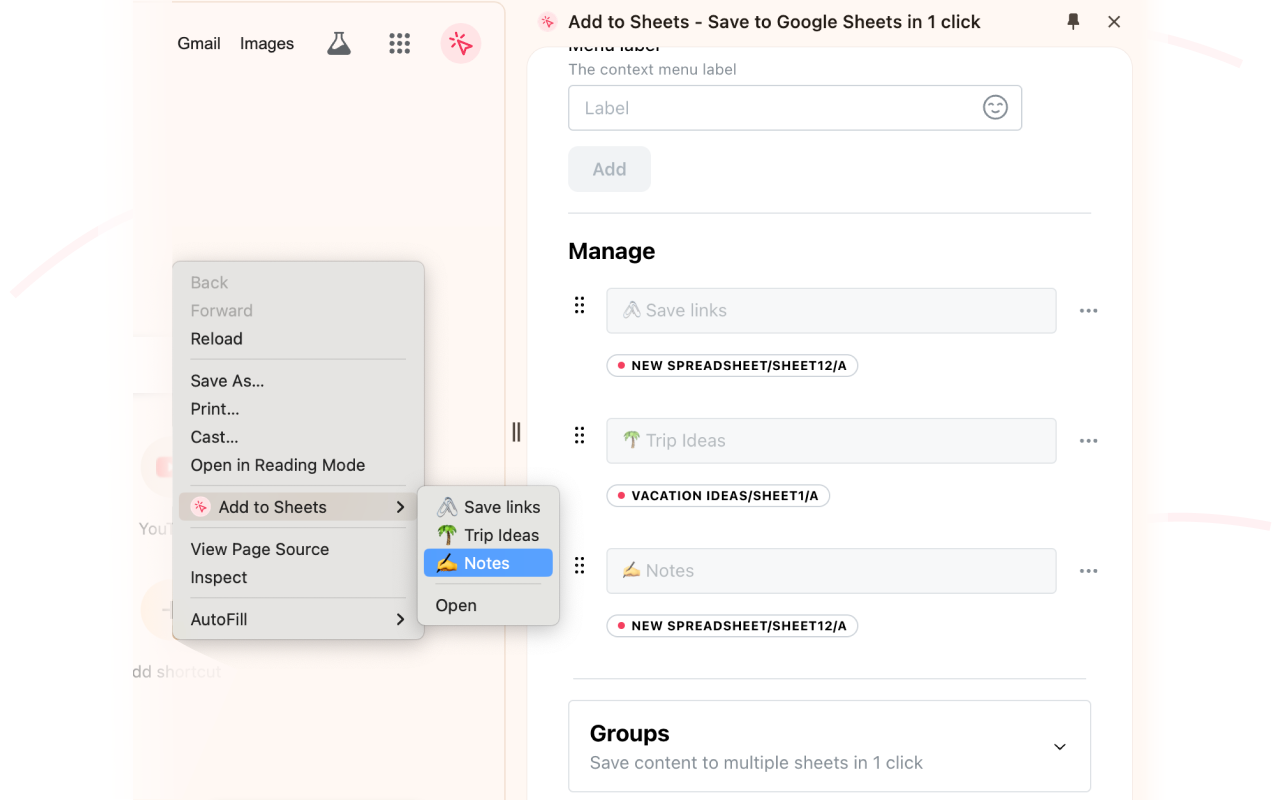Screen dimensions: 1280x800
Task: Open Gmail from the top bar
Action: 198,43
